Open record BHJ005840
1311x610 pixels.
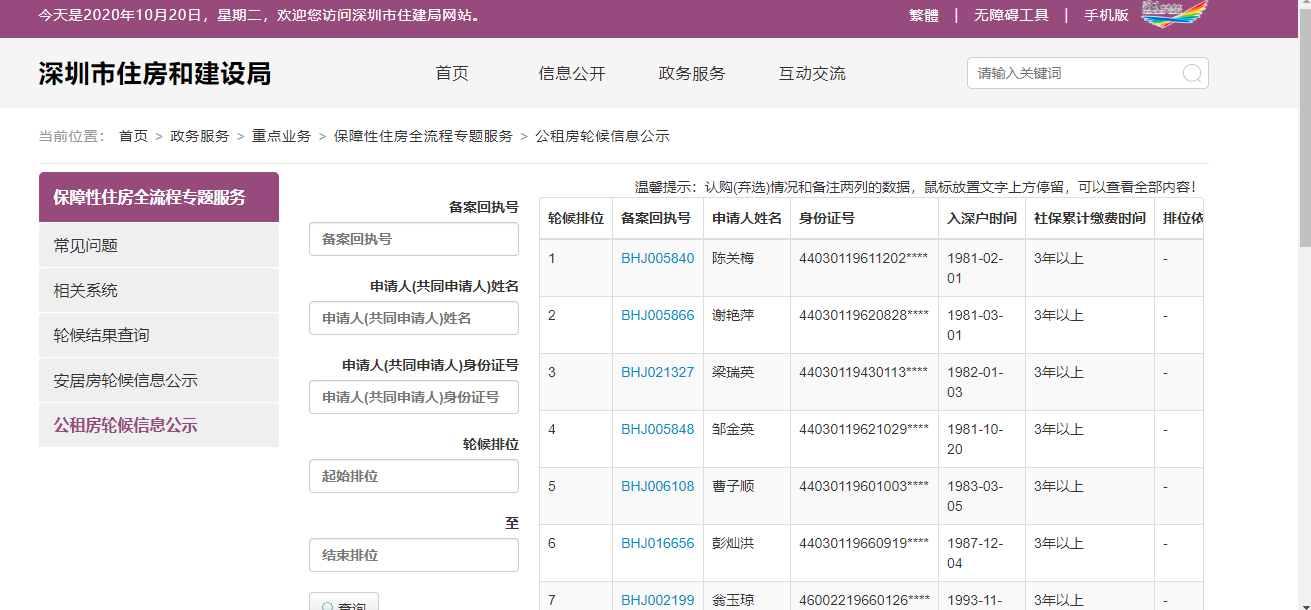[x=657, y=258]
